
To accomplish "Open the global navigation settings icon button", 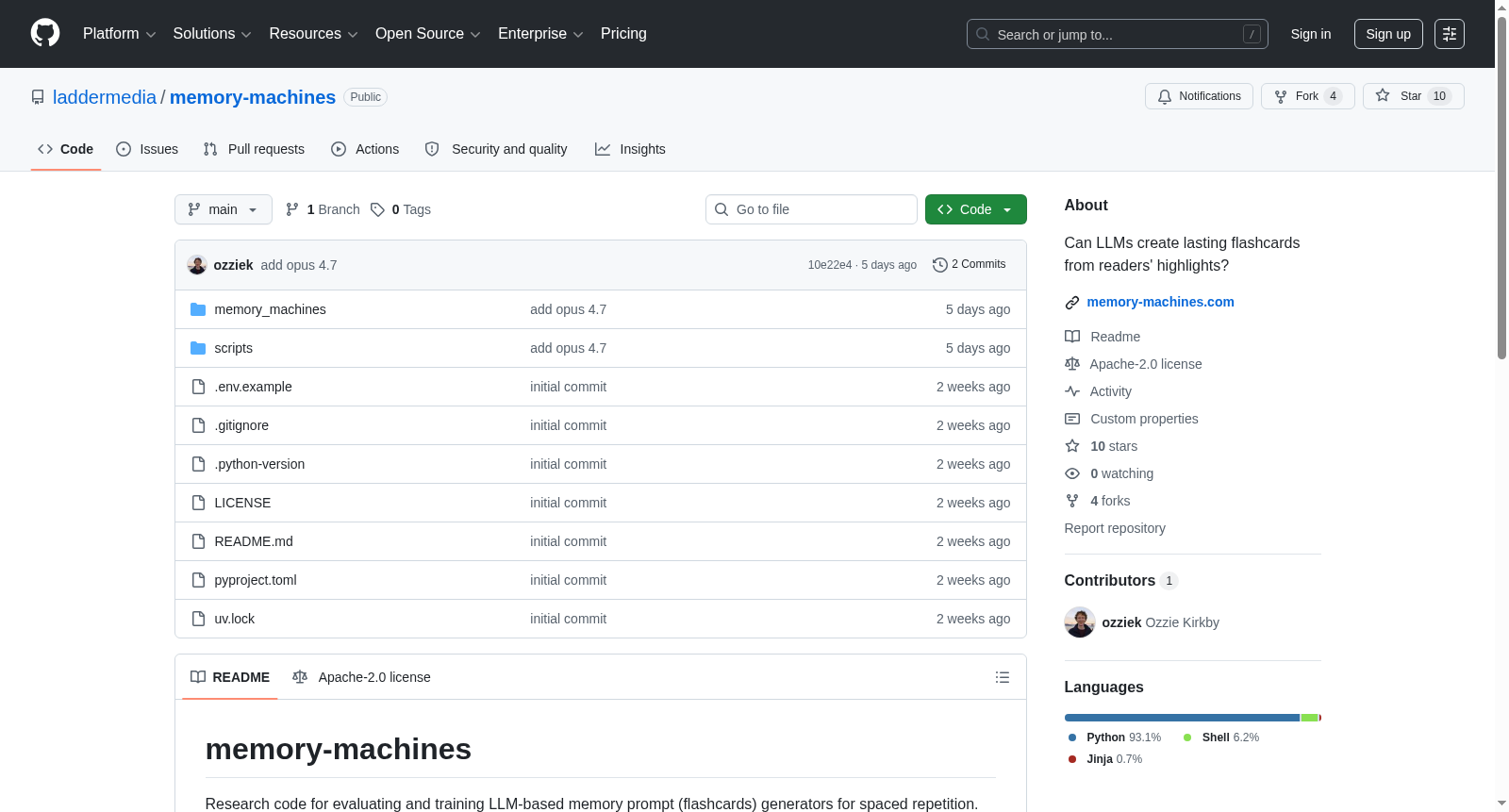I will (1450, 34).
